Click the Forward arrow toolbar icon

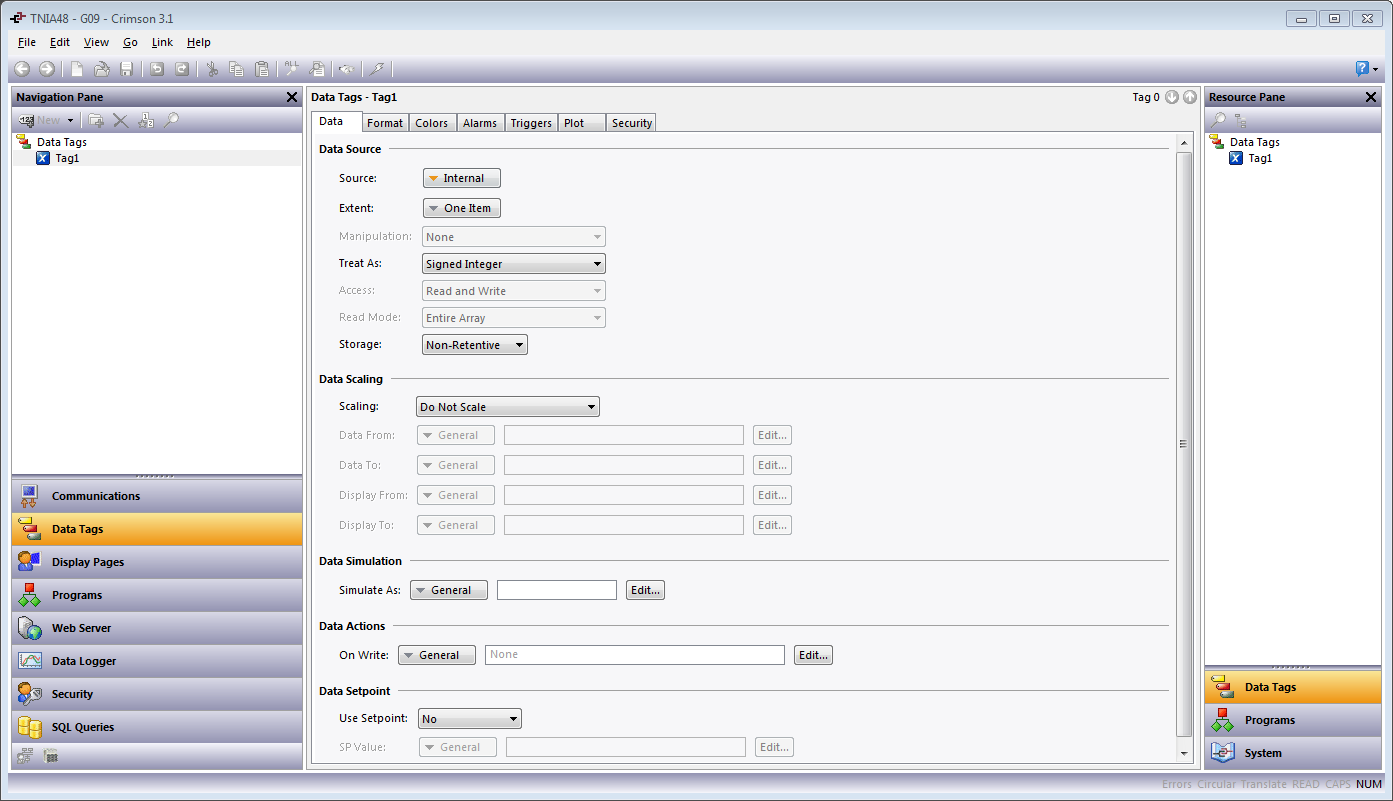click(x=46, y=69)
